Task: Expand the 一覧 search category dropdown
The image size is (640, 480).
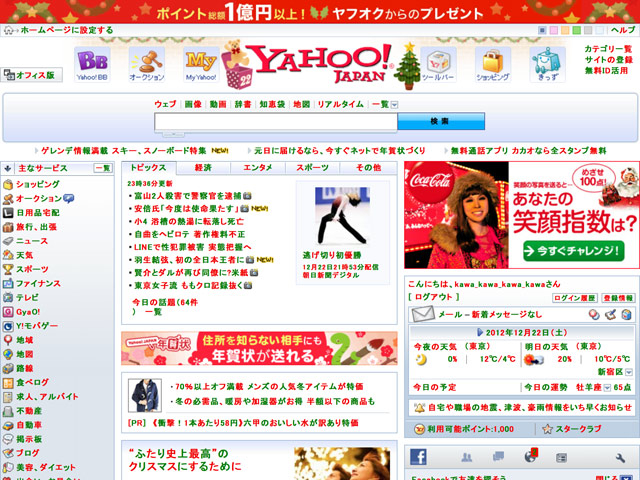Action: pyautogui.click(x=394, y=105)
